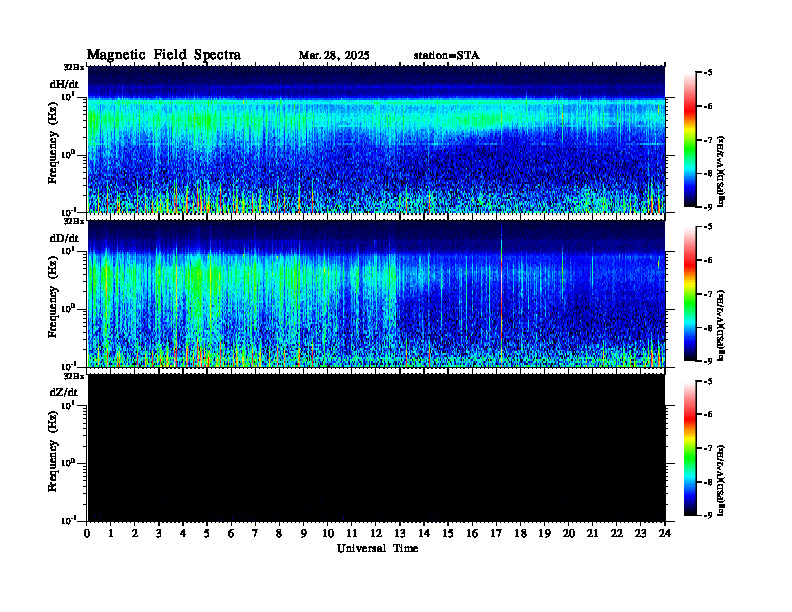This screenshot has height=612, width=792.
Task: Click the color bar beside dD/dt panel
Action: 690,294
